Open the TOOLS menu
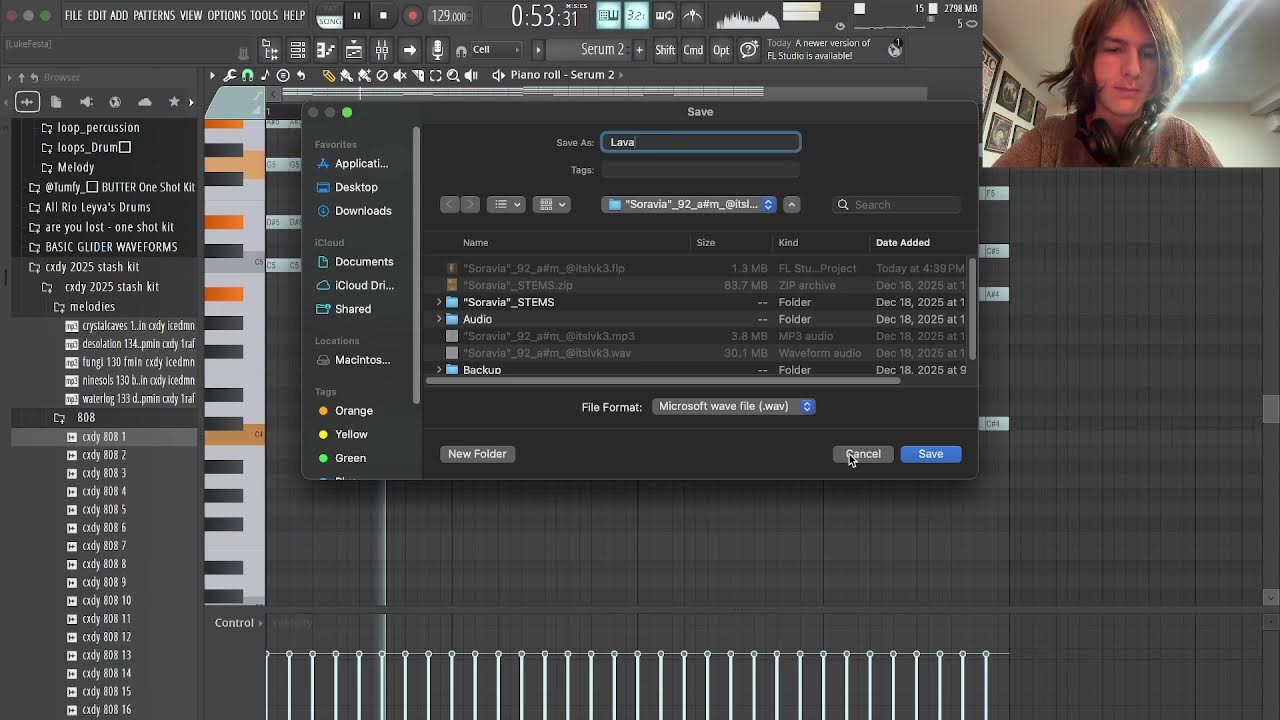Image resolution: width=1280 pixels, height=720 pixels. click(264, 16)
